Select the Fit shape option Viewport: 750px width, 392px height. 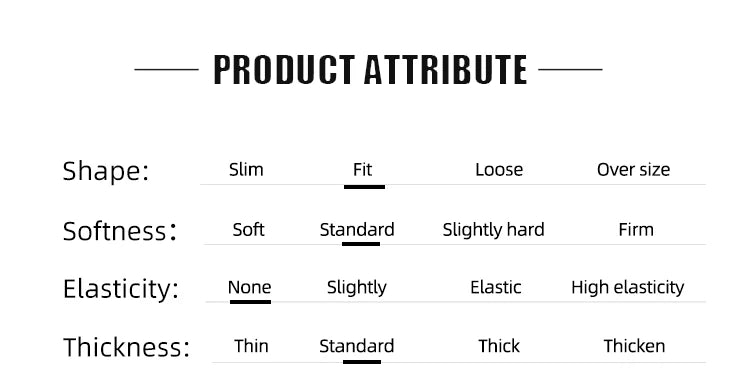[362, 170]
